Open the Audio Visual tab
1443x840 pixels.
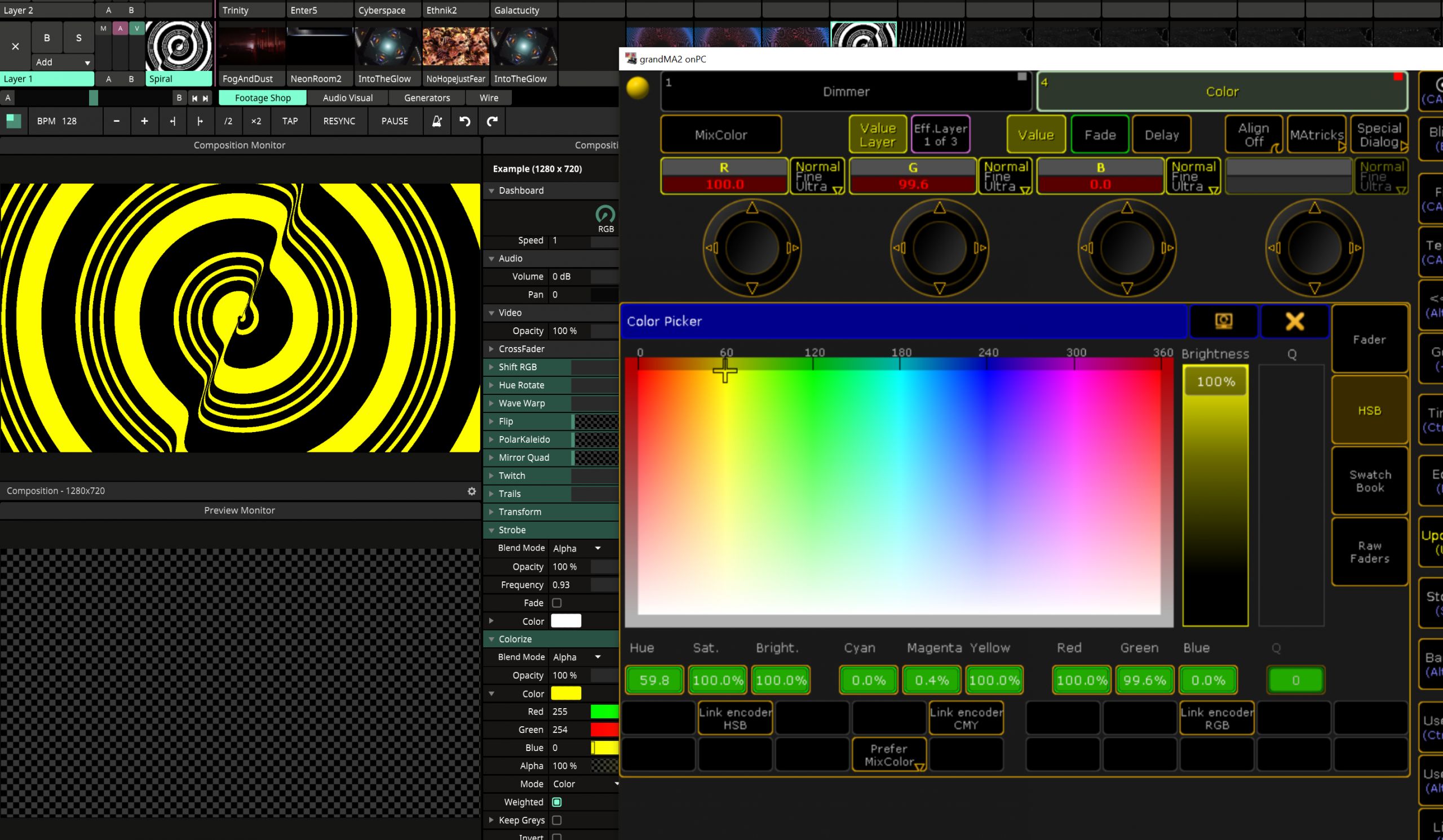(348, 98)
